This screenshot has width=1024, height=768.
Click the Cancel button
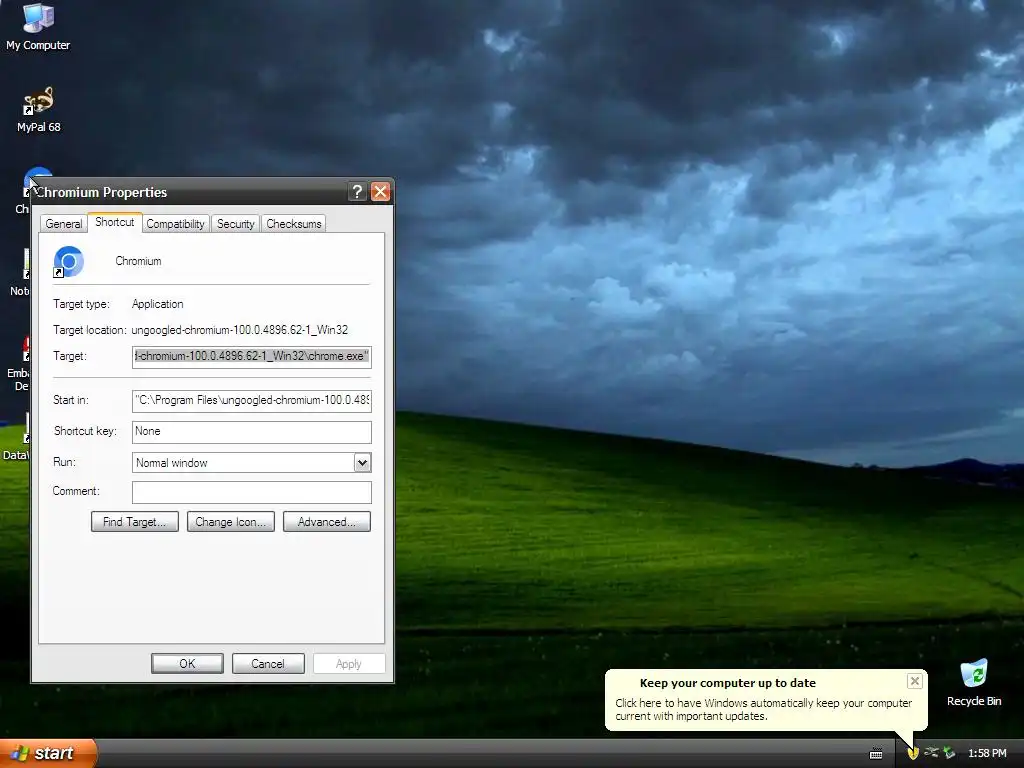tap(268, 663)
